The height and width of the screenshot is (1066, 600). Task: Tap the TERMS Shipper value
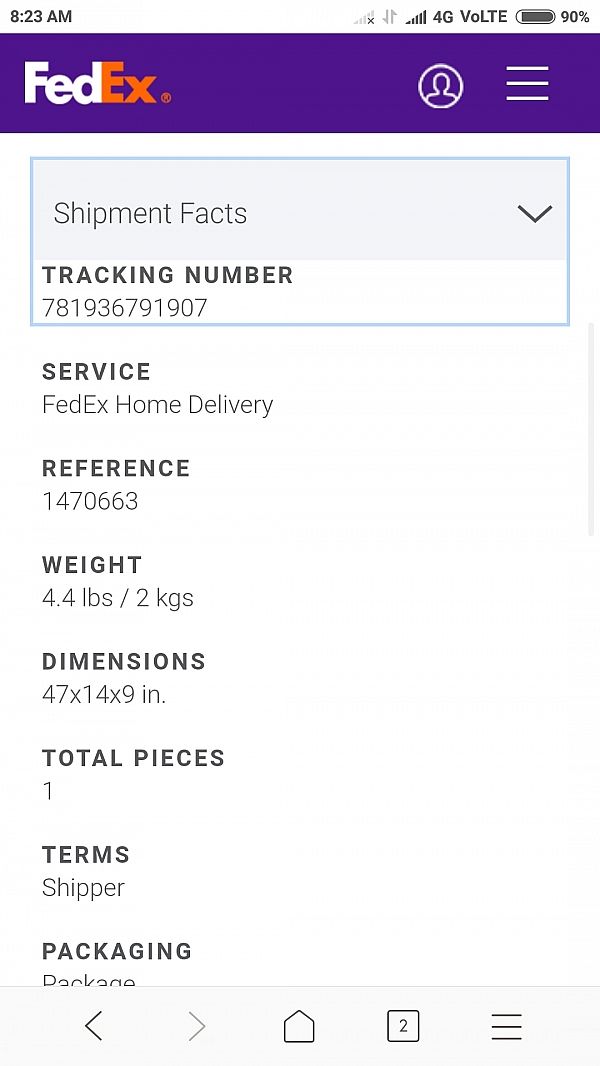(x=84, y=888)
